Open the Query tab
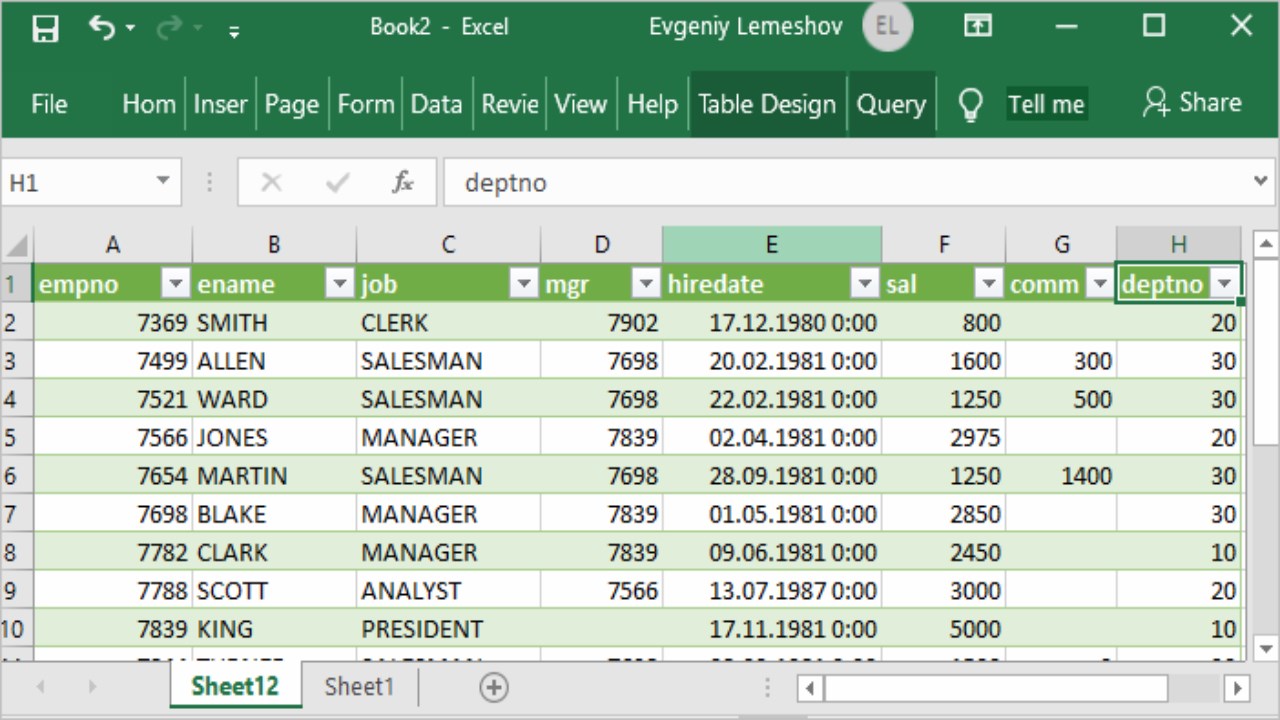1280x720 pixels. tap(891, 104)
